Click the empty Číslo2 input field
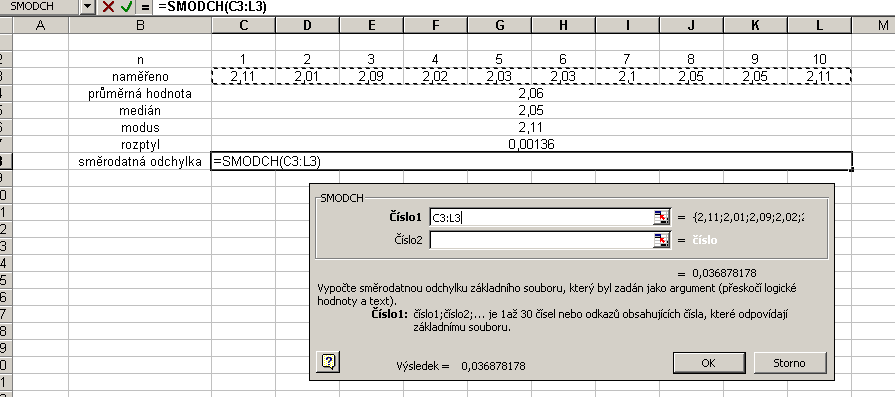This screenshot has width=895, height=397. point(542,240)
